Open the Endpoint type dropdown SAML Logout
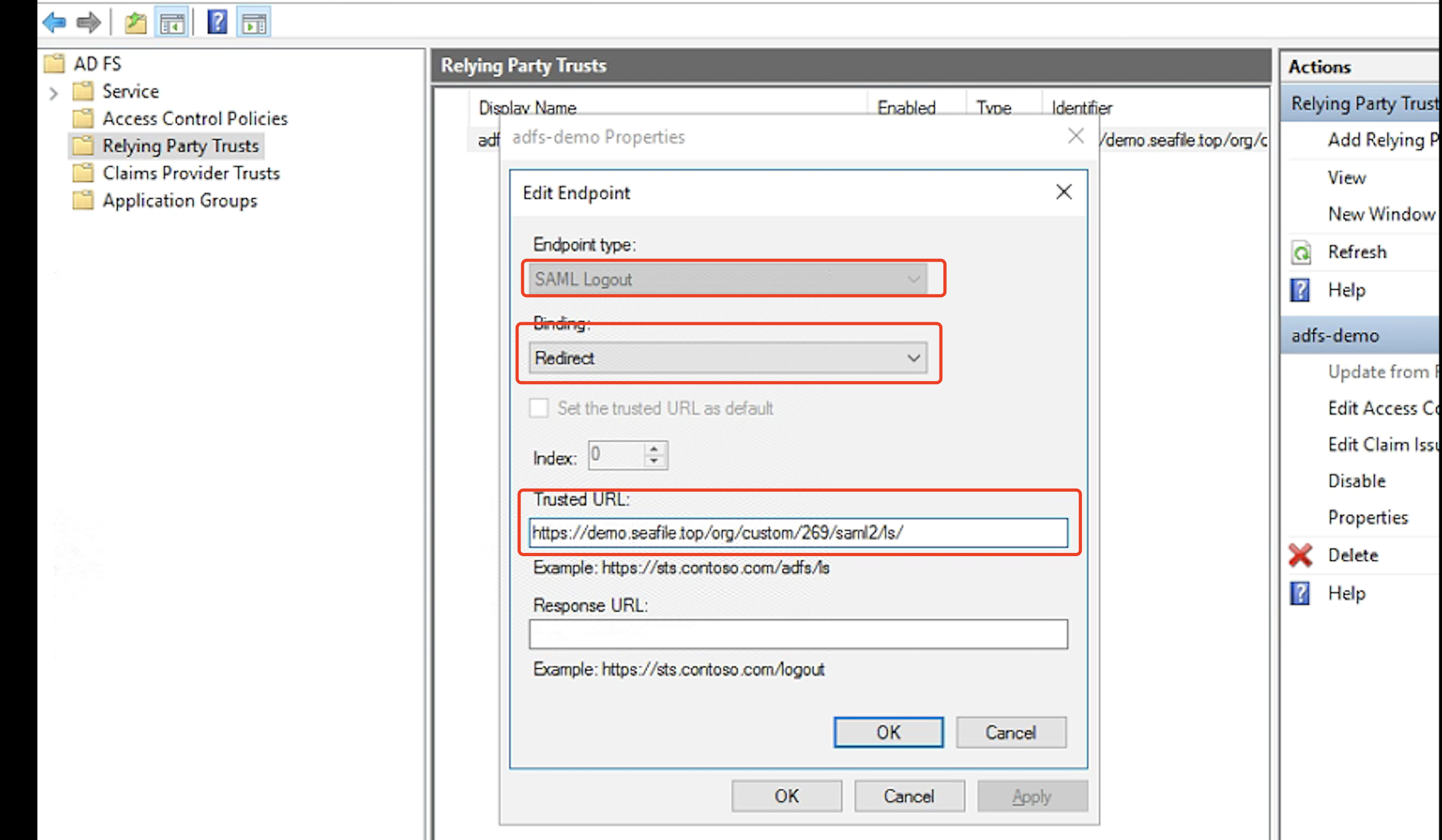This screenshot has height=840, width=1442. (x=728, y=279)
